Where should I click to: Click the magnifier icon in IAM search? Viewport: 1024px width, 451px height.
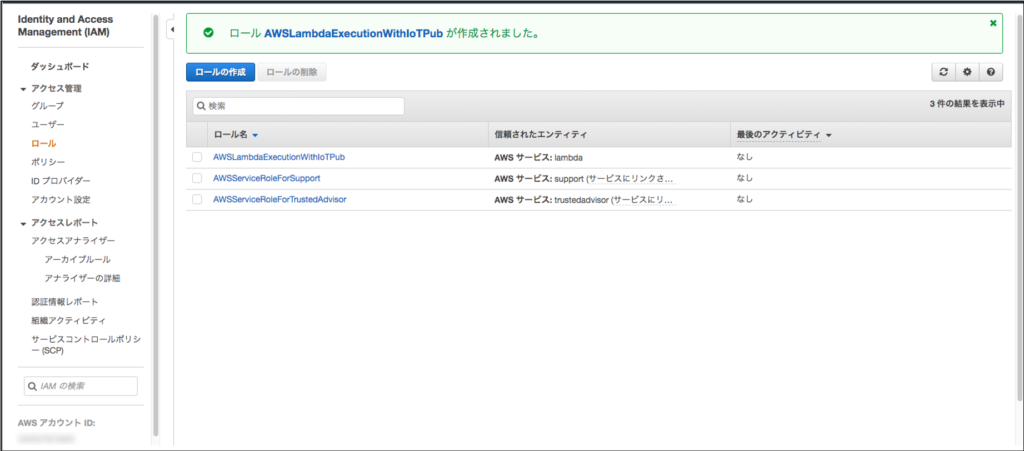[33, 386]
